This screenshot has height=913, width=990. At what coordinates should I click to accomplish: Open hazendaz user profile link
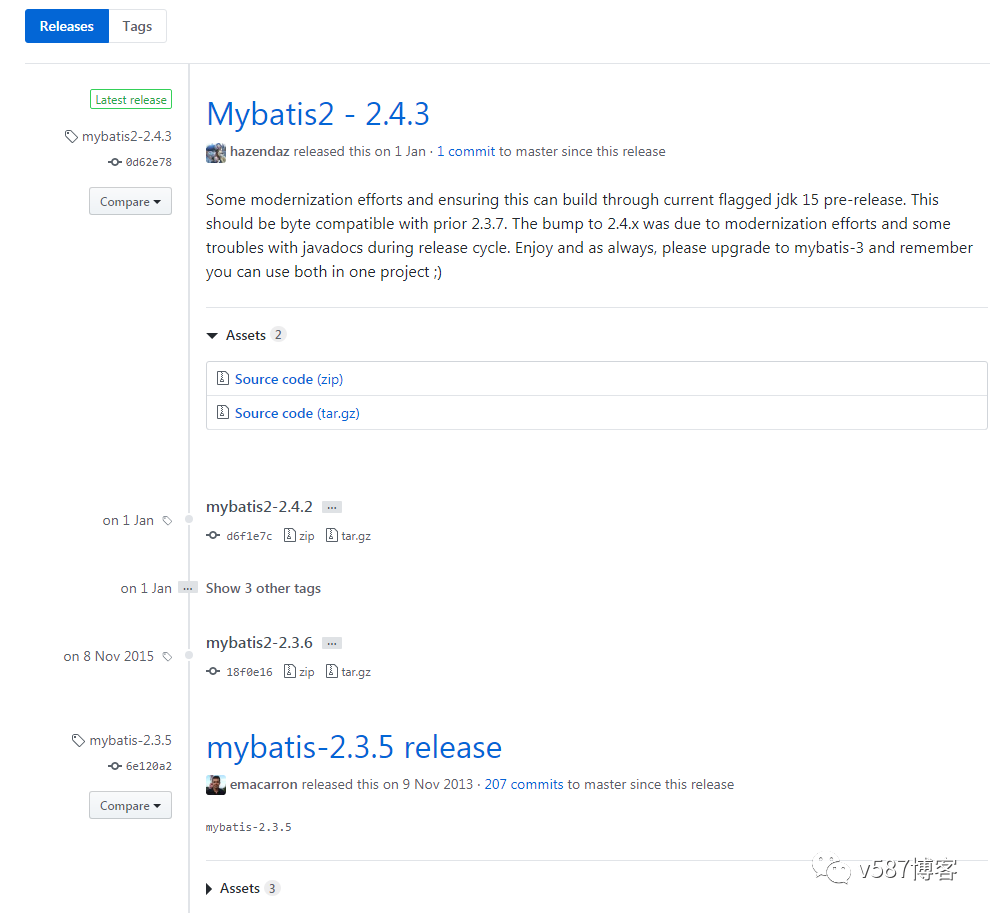tap(259, 152)
